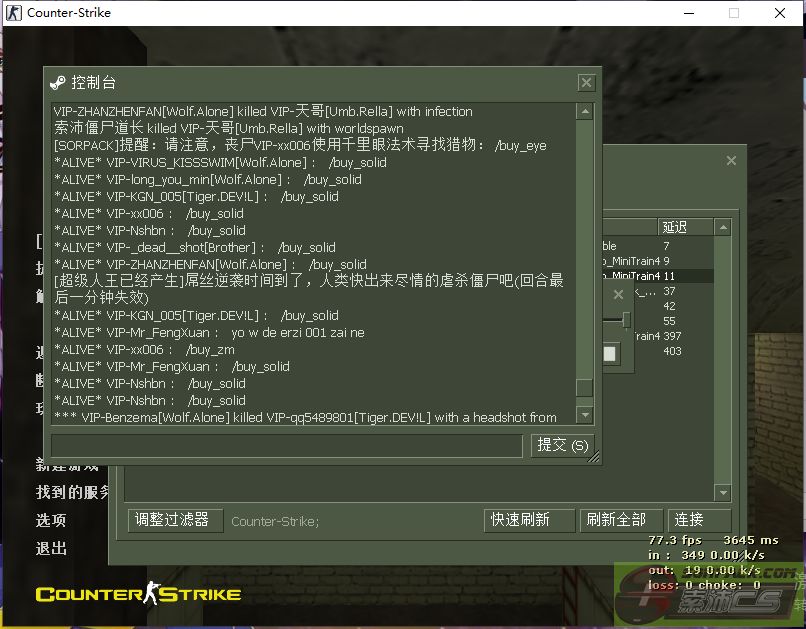The image size is (806, 629).
Task: Click the VIP-xx006 /buy_zm console line
Action: (x=144, y=349)
